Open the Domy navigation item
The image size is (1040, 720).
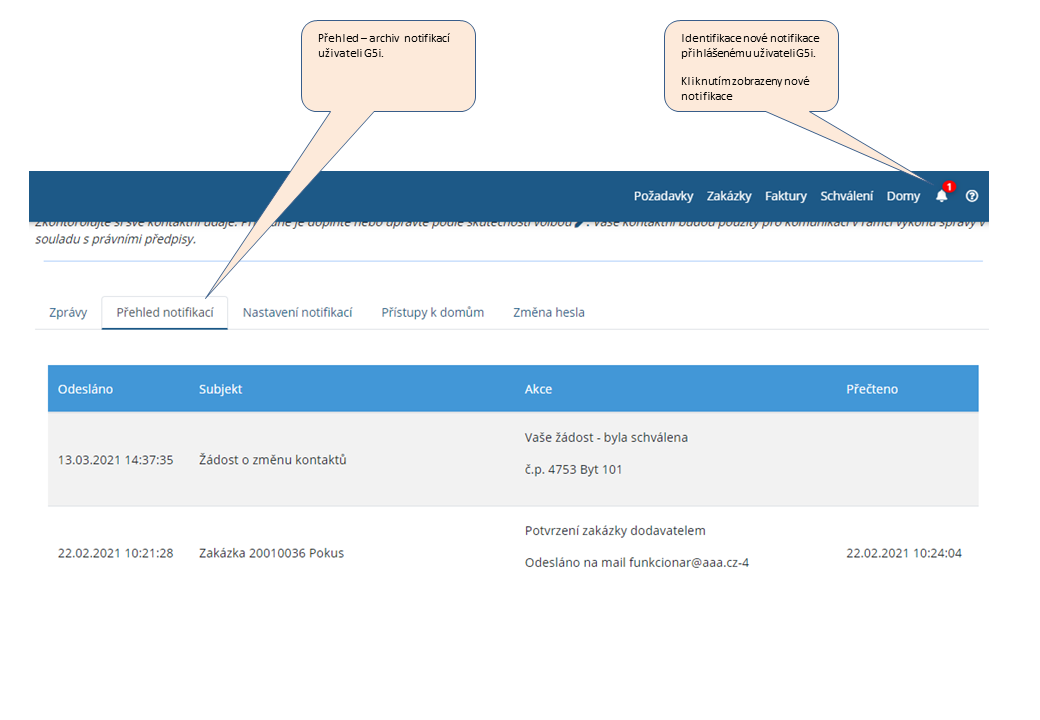[903, 196]
